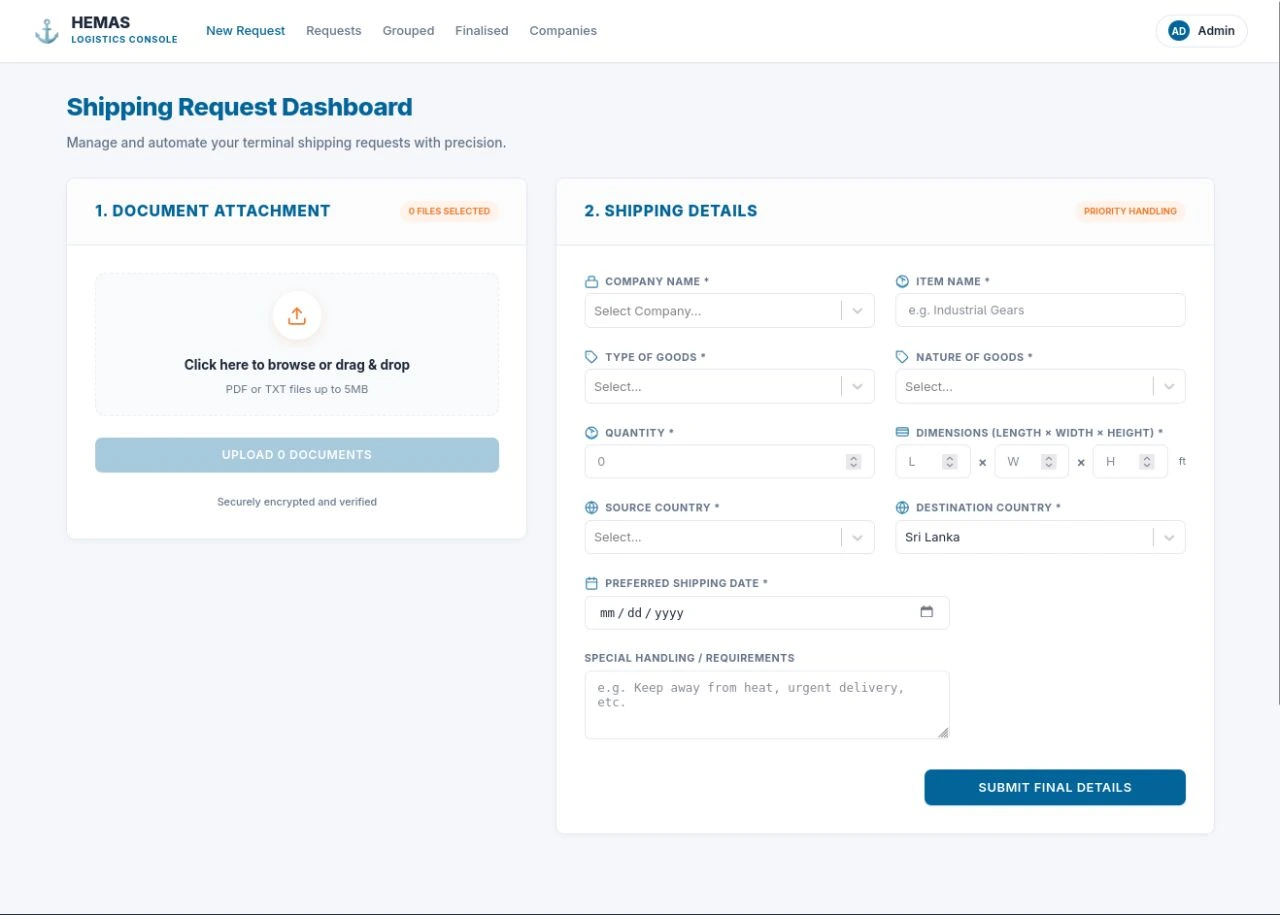Click the 0 Files Selected badge
Viewport: 1280px width, 915px height.
449,211
